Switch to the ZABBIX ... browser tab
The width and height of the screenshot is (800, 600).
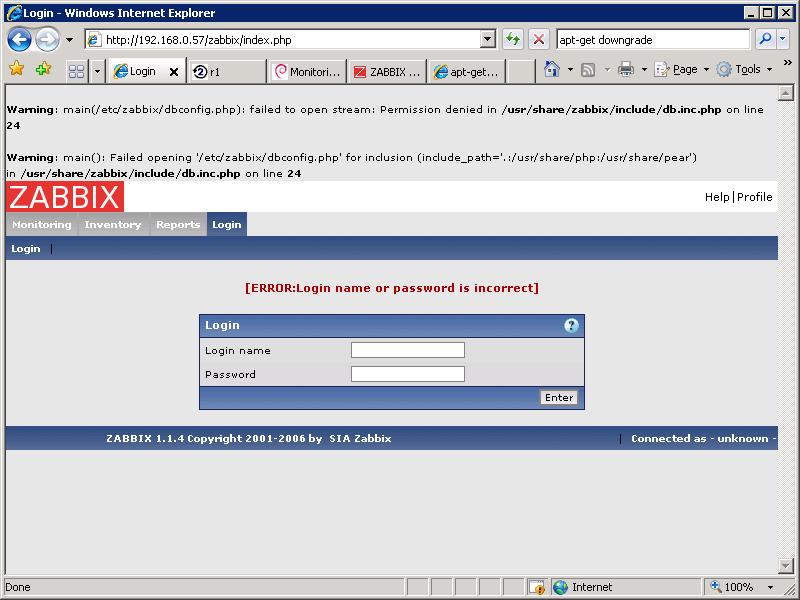click(388, 72)
